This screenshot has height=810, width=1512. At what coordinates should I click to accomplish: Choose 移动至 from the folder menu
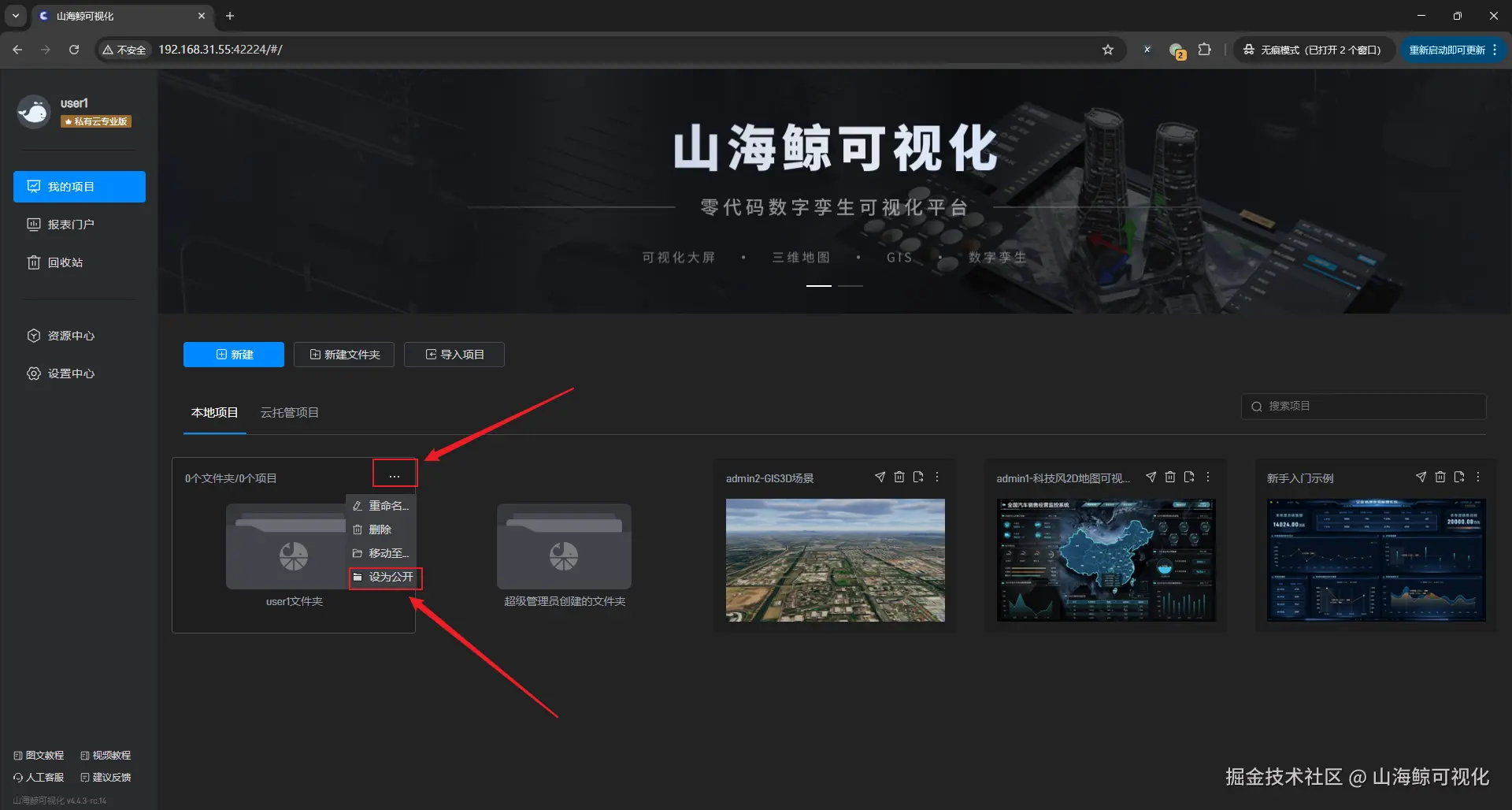click(x=381, y=553)
